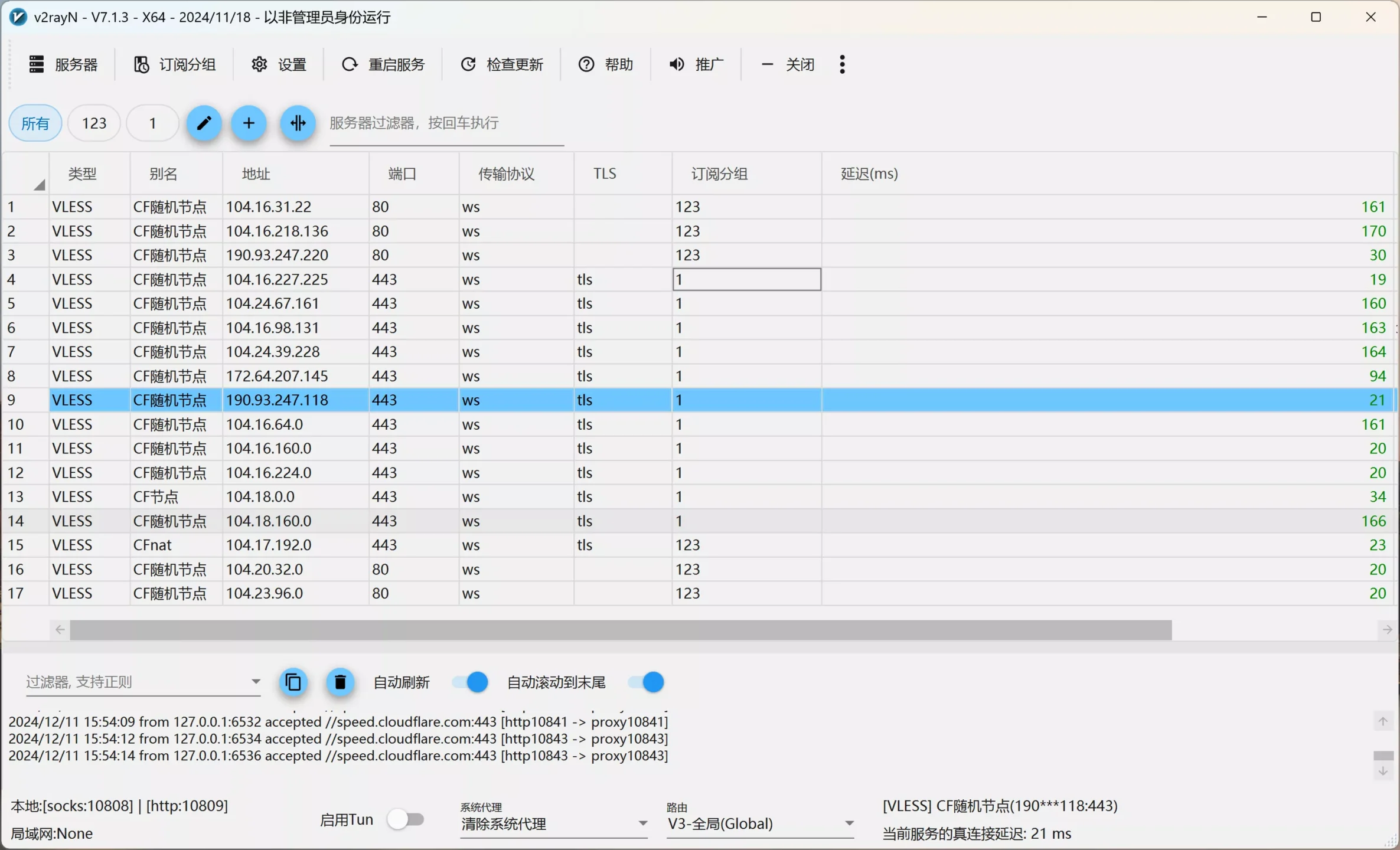Switch to the 123 subscription group tab
The width and height of the screenshot is (1400, 850).
click(94, 123)
